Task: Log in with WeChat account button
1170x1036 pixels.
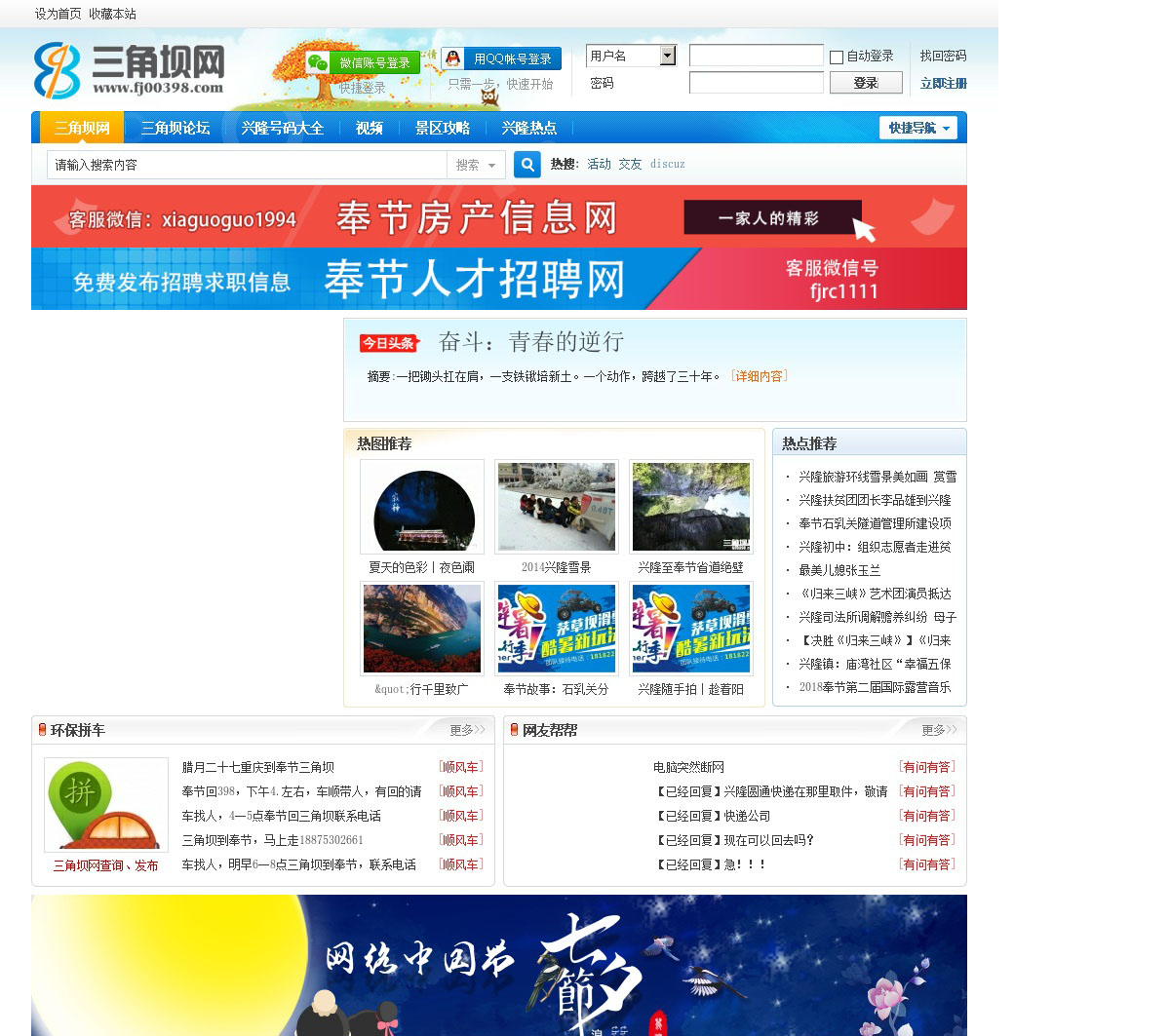Action: 363,62
